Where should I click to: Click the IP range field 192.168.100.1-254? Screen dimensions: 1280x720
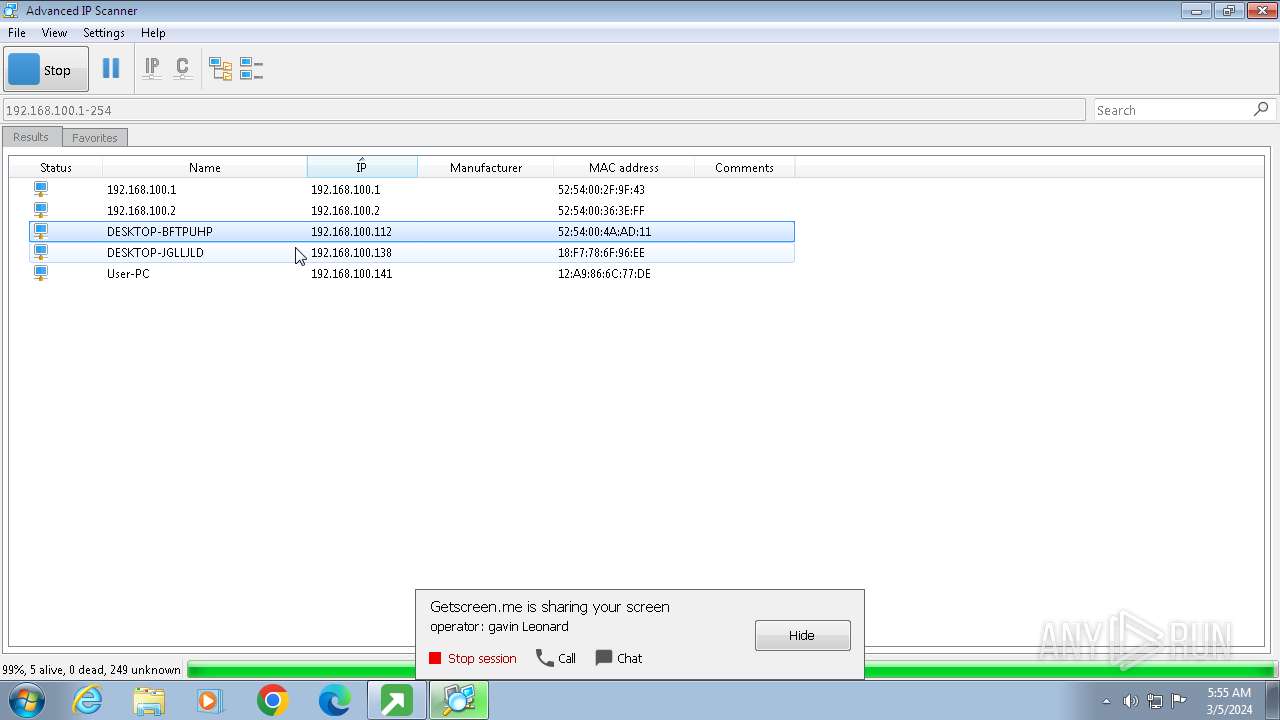[x=544, y=110]
